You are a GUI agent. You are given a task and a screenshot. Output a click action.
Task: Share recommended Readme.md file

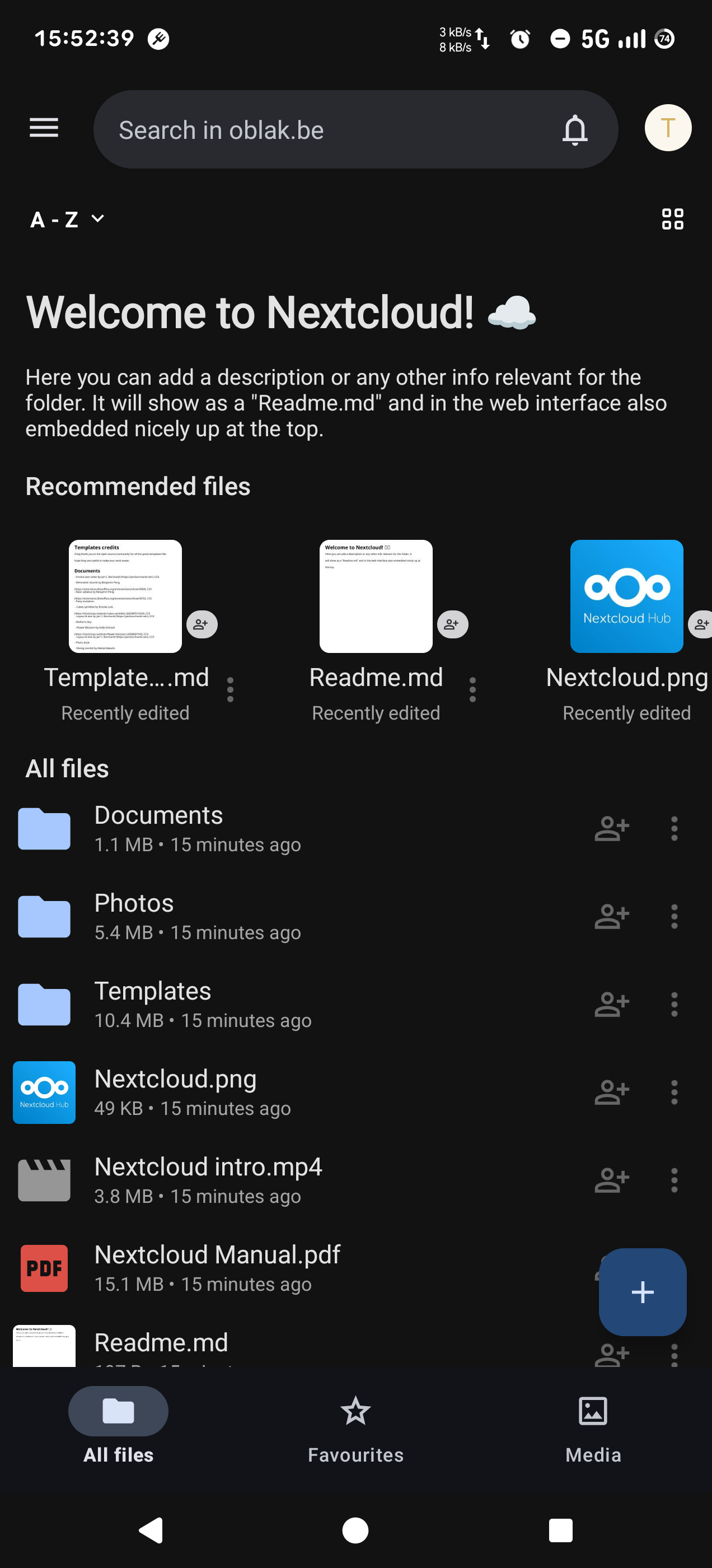pyautogui.click(x=452, y=624)
